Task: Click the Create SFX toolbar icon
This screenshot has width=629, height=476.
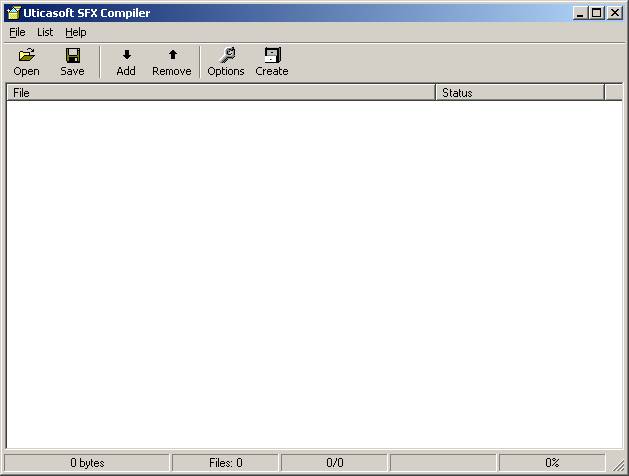Action: point(271,56)
